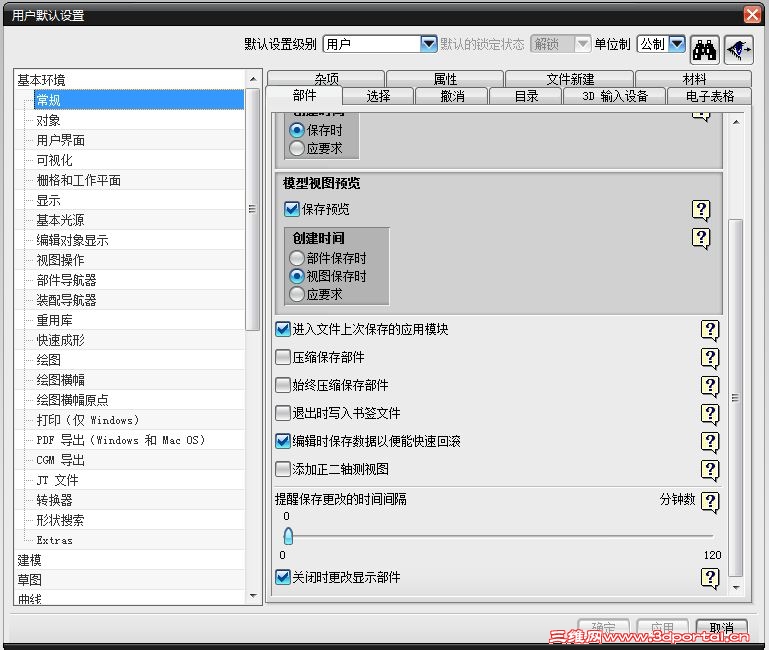Select the 部件保存时 radio button
The height and width of the screenshot is (650, 769).
click(297, 258)
